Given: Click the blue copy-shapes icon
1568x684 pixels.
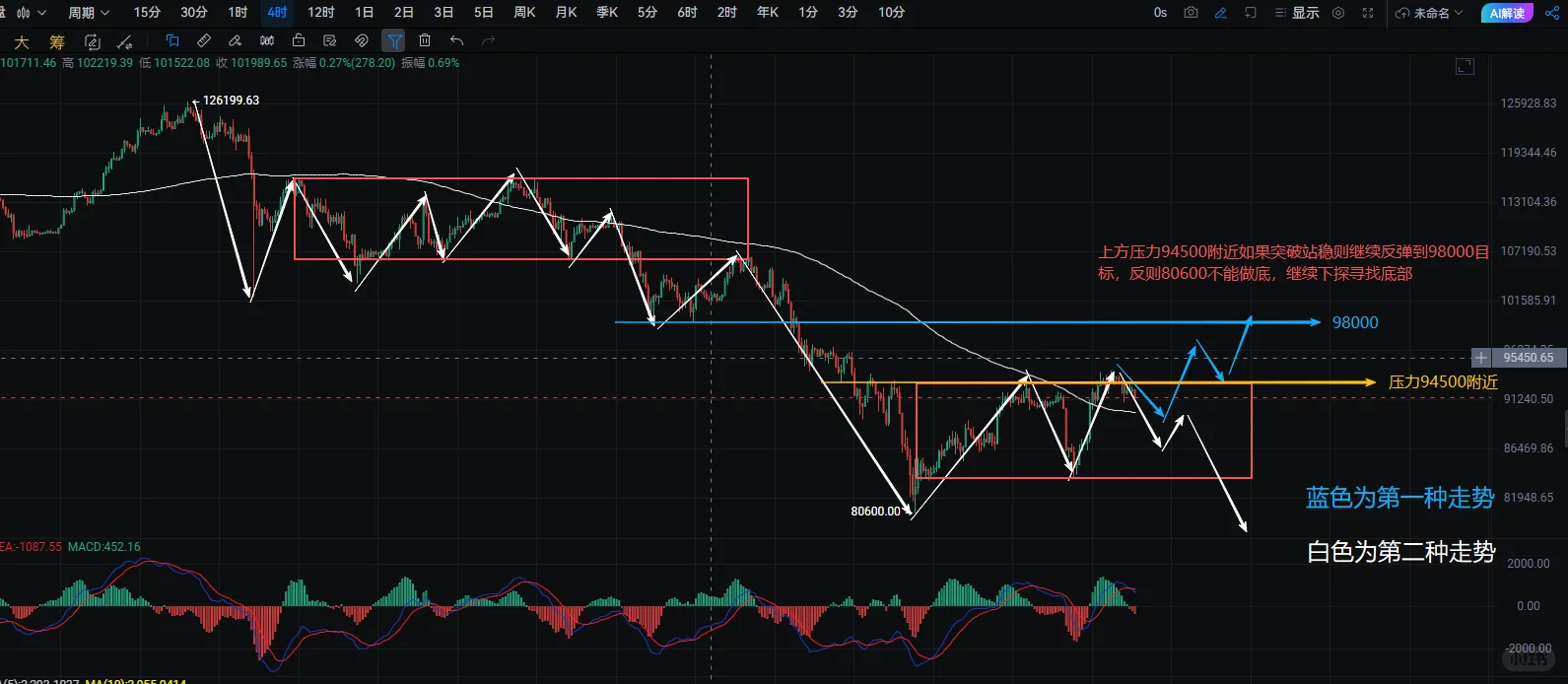Looking at the screenshot, I should point(172,40).
